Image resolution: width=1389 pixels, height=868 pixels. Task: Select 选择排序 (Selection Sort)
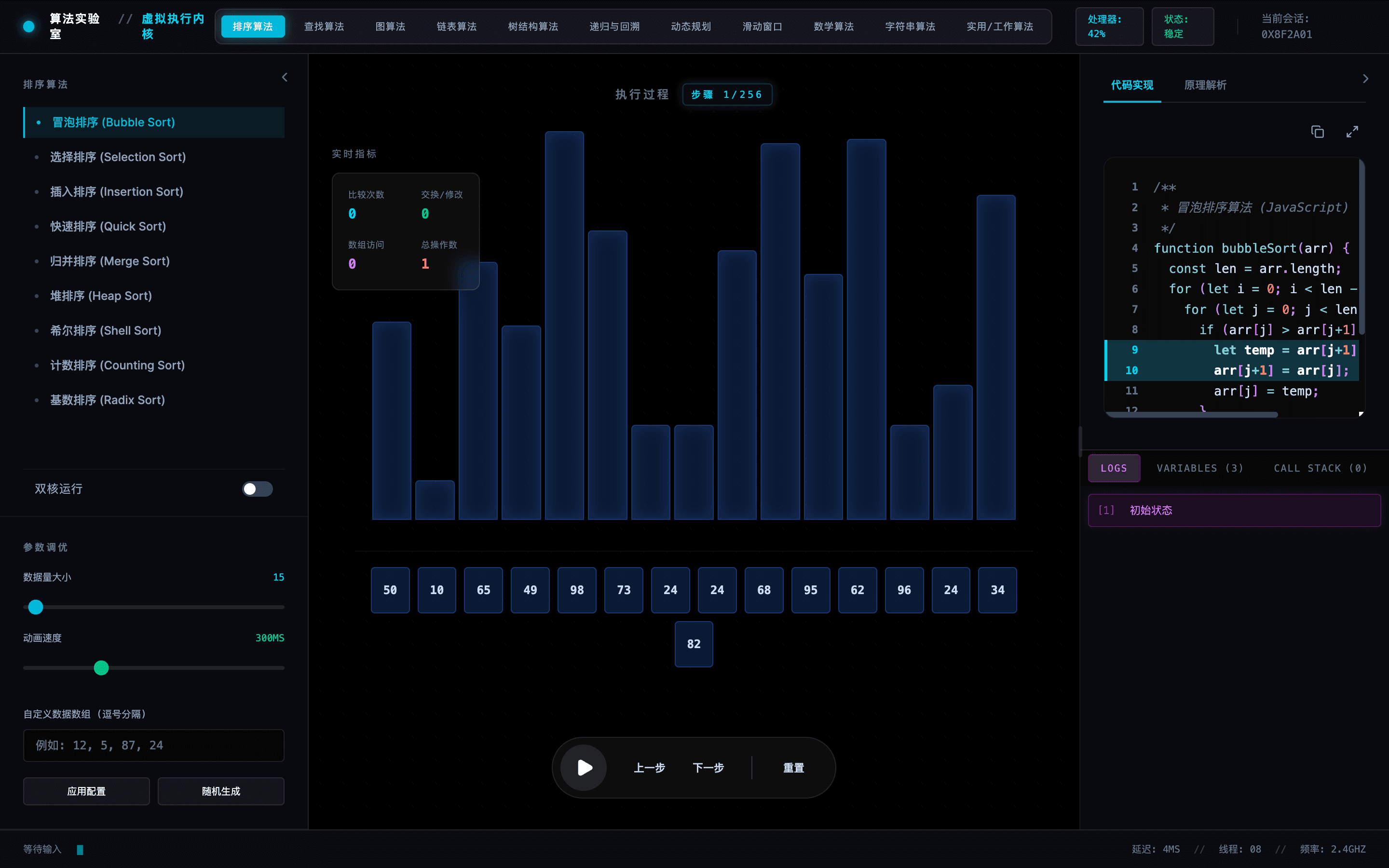coord(154,157)
